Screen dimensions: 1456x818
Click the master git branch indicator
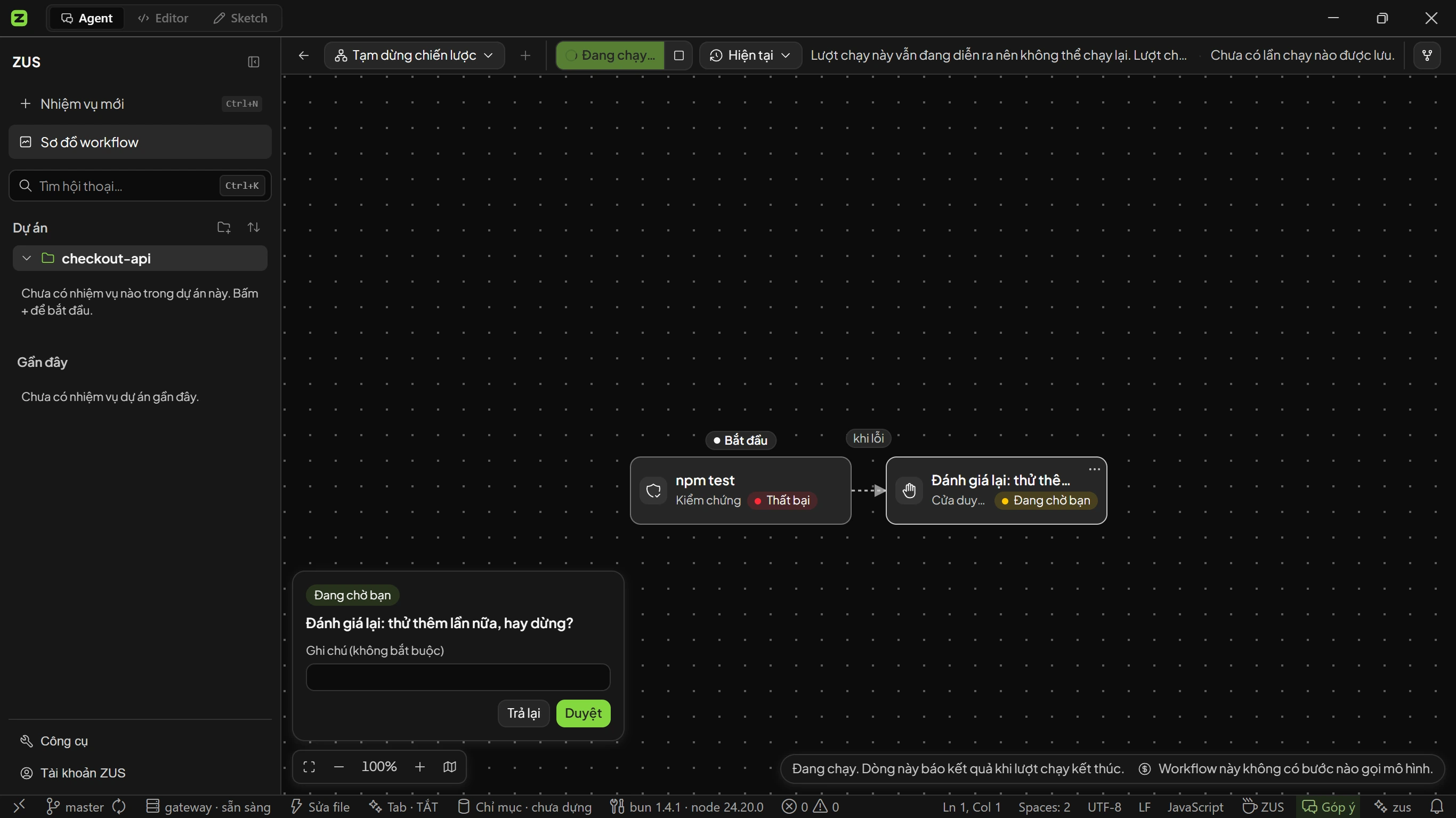pos(75,807)
